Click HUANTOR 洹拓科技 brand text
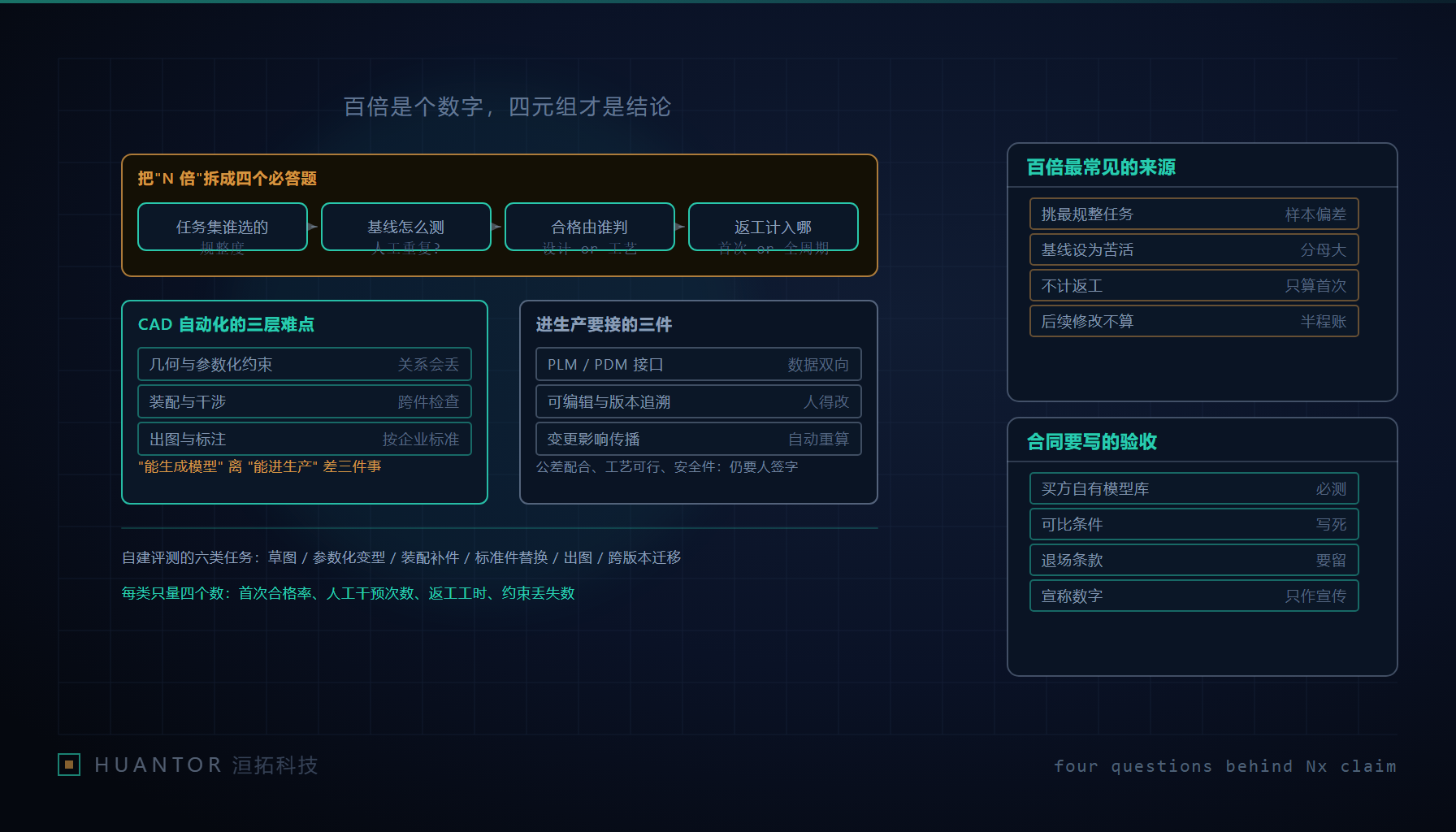1456x832 pixels. pyautogui.click(x=206, y=765)
